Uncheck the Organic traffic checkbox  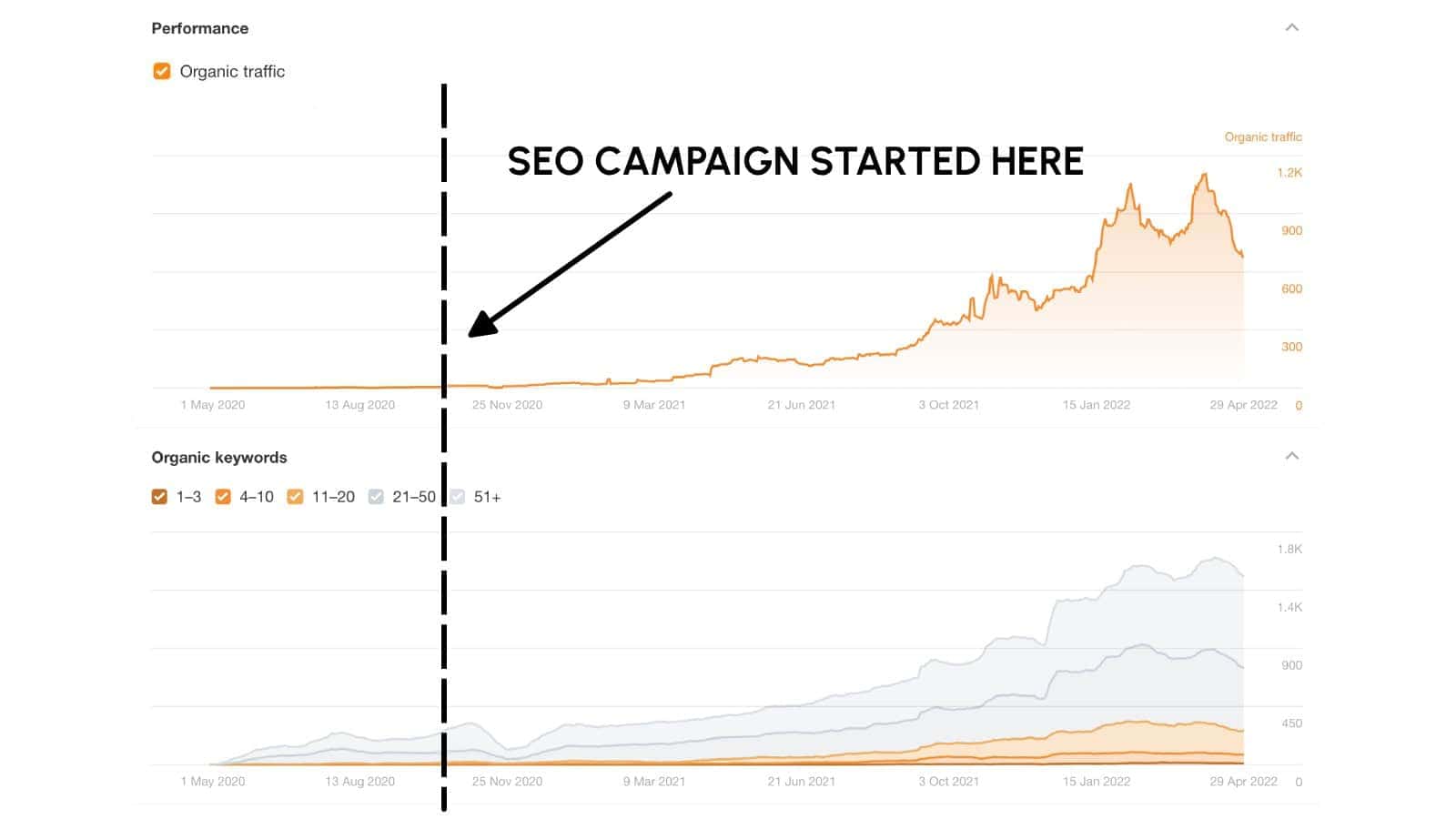[x=162, y=71]
